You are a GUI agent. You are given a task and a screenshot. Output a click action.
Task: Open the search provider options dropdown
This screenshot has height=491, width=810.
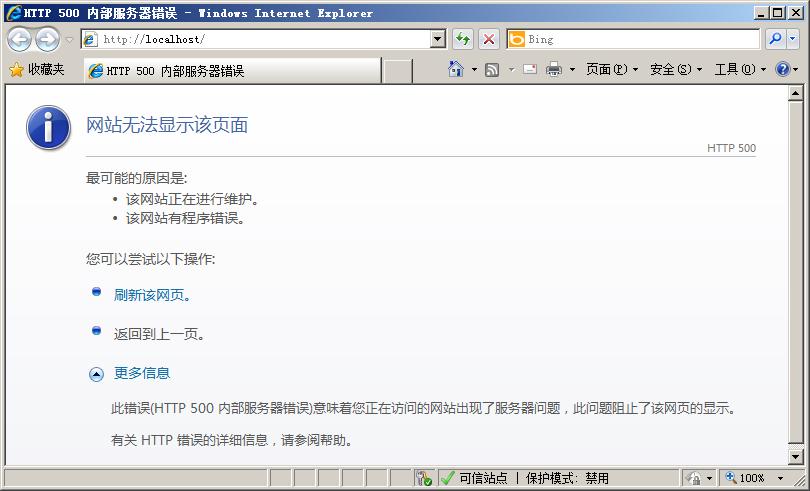tap(793, 39)
